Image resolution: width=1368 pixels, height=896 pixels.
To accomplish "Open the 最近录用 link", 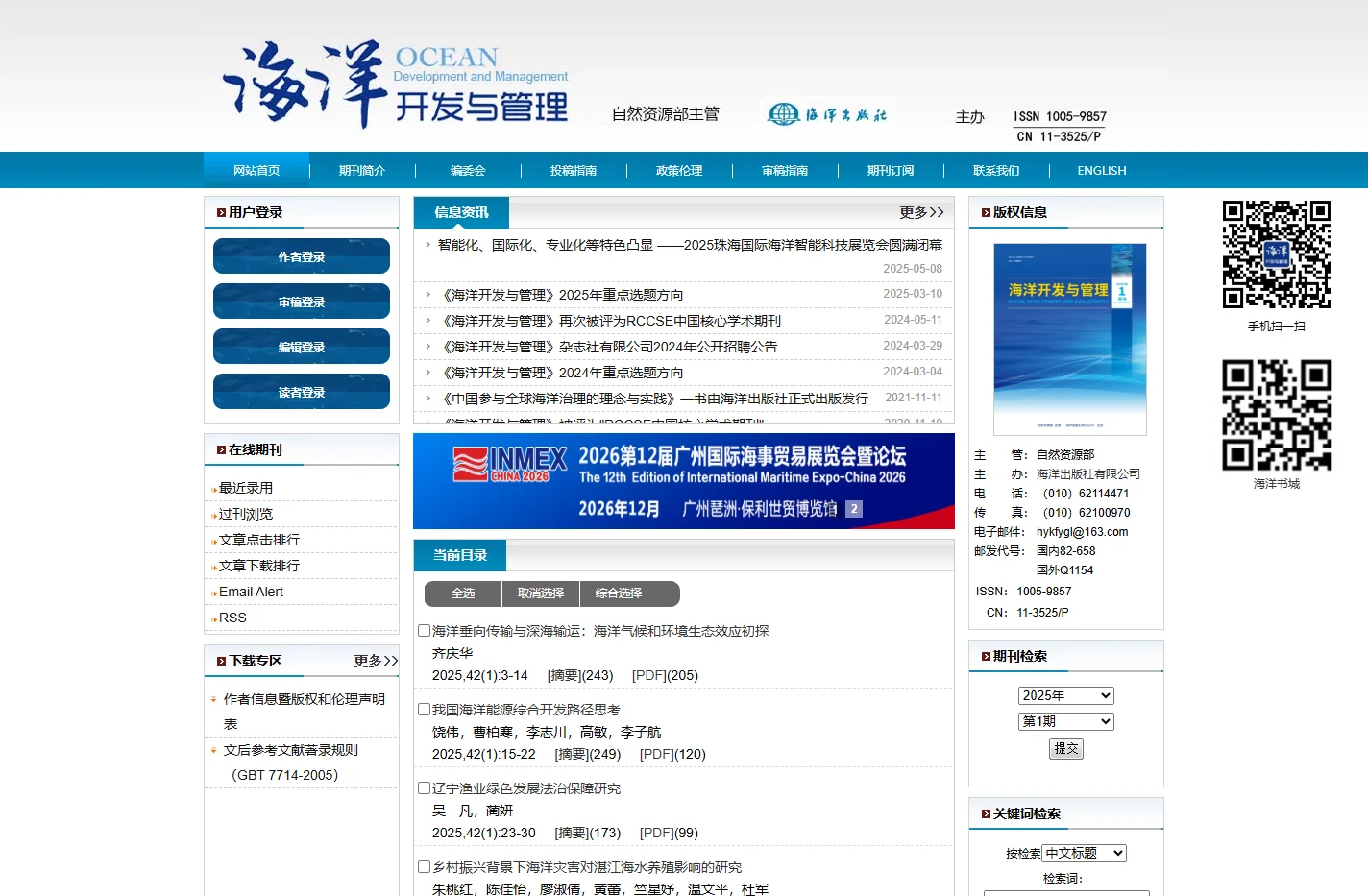I will (x=246, y=488).
